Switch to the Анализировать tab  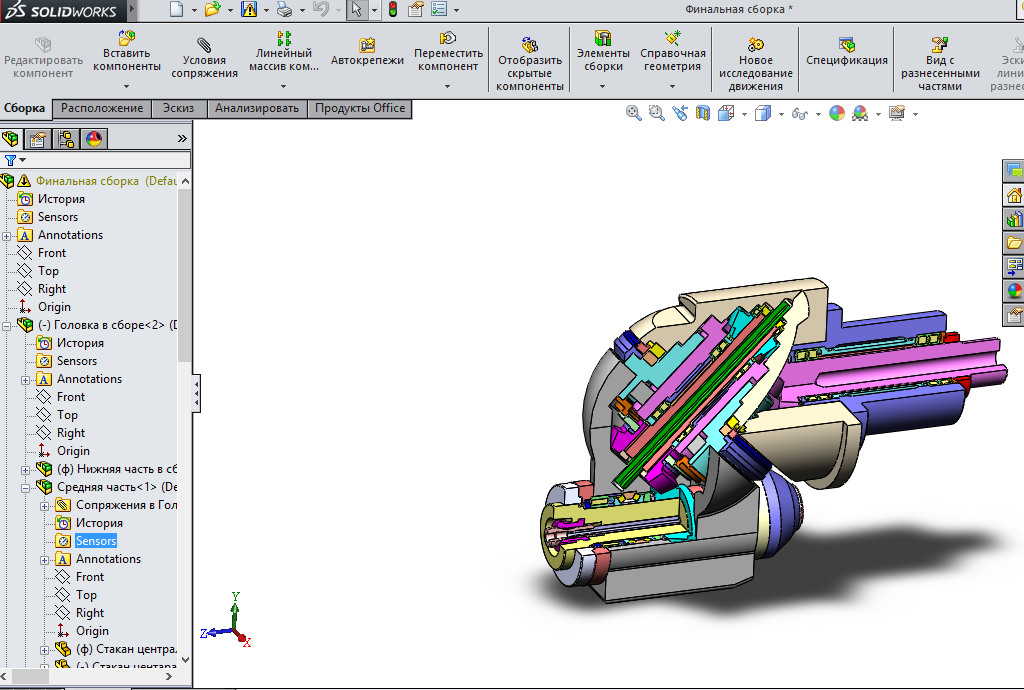tap(257, 108)
